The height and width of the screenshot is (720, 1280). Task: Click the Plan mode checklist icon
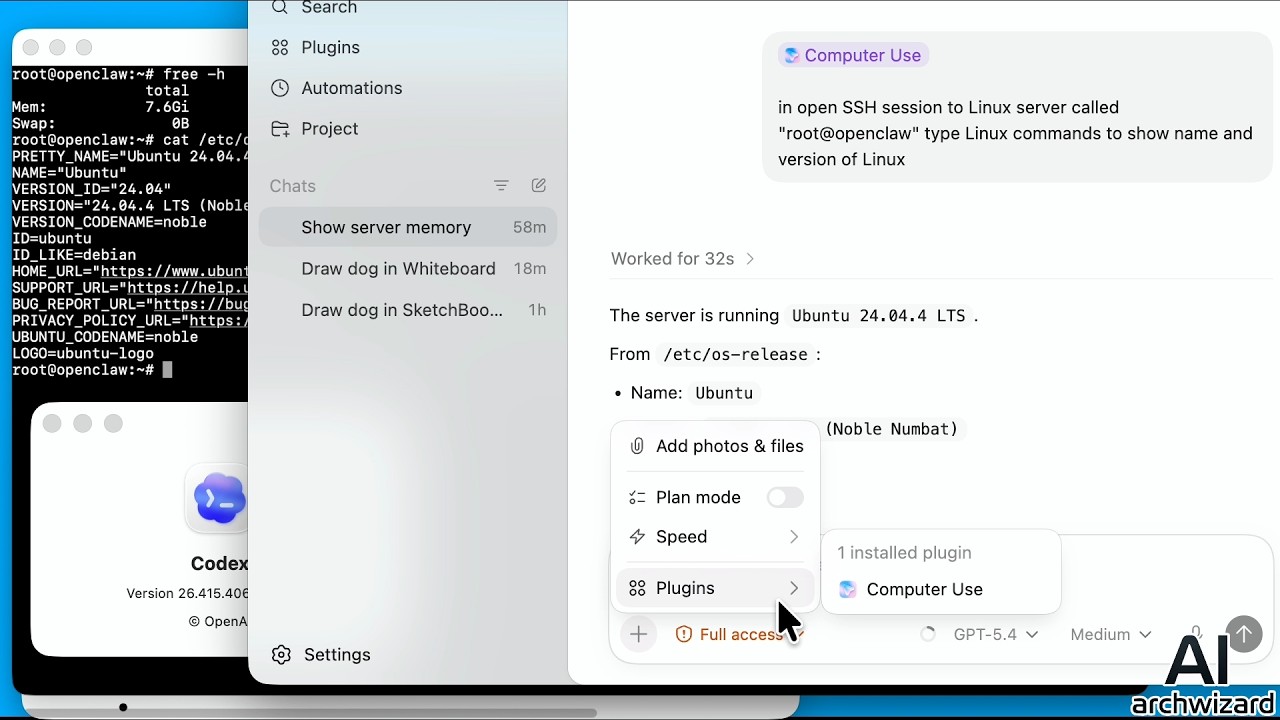637,497
